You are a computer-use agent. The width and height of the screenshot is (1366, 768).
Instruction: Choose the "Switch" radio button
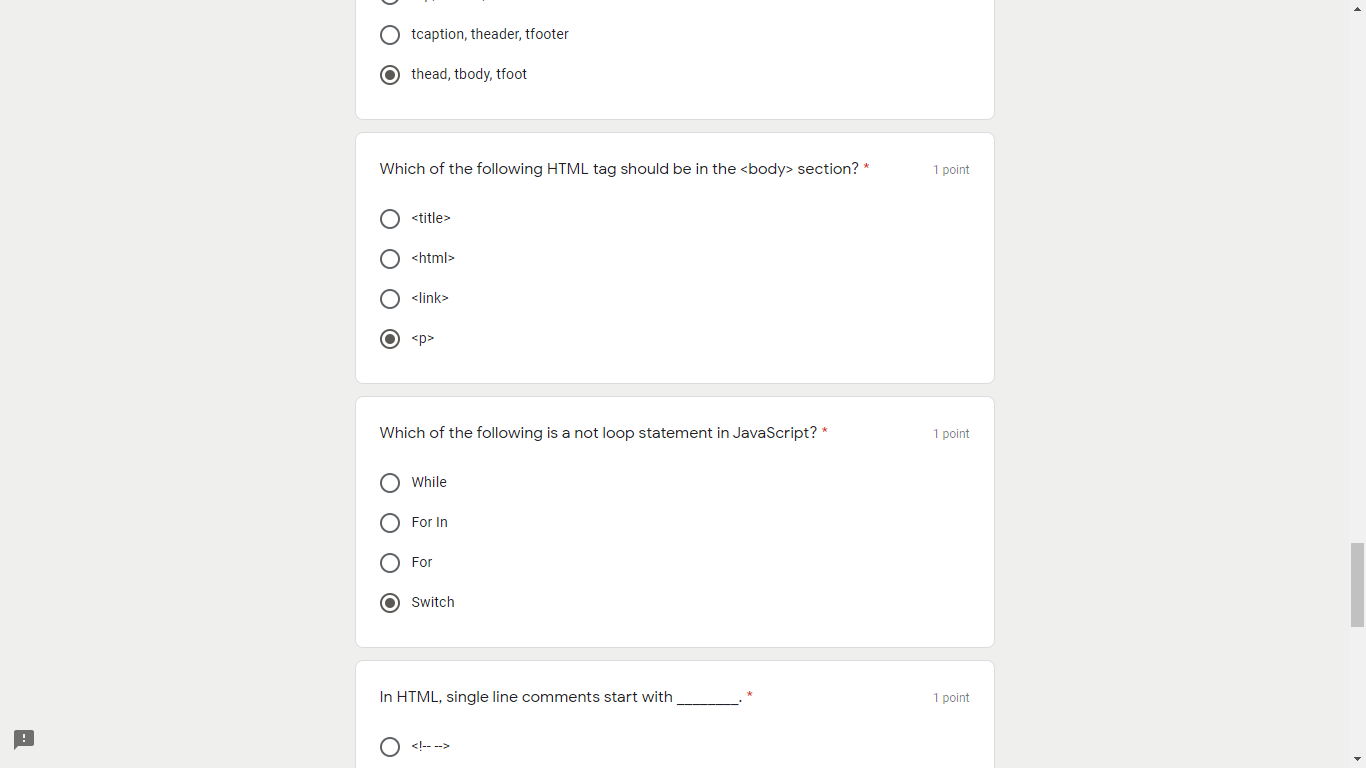(x=390, y=603)
